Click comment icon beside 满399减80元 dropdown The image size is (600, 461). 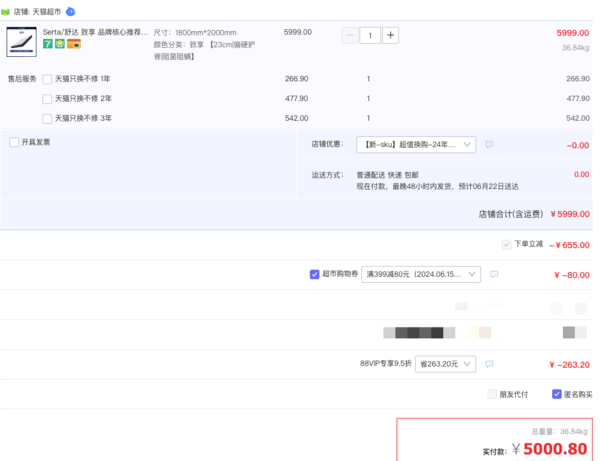[x=494, y=274]
